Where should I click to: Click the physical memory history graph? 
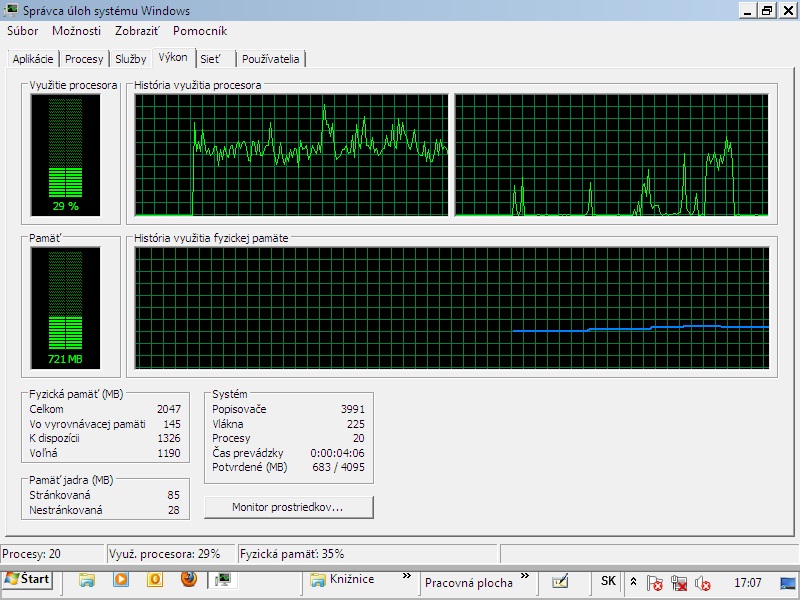(x=452, y=308)
